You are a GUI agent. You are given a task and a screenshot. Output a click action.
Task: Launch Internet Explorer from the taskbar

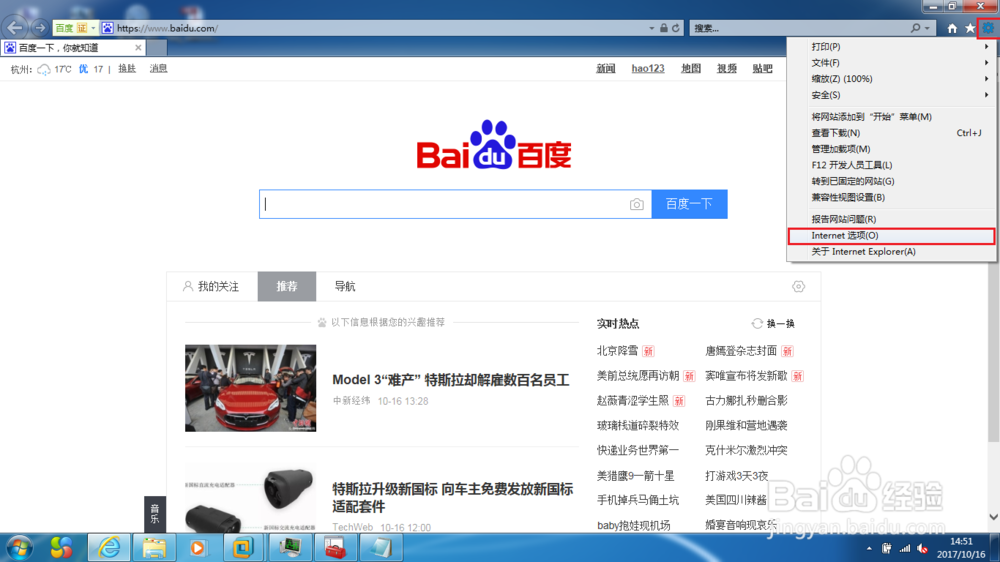click(108, 548)
